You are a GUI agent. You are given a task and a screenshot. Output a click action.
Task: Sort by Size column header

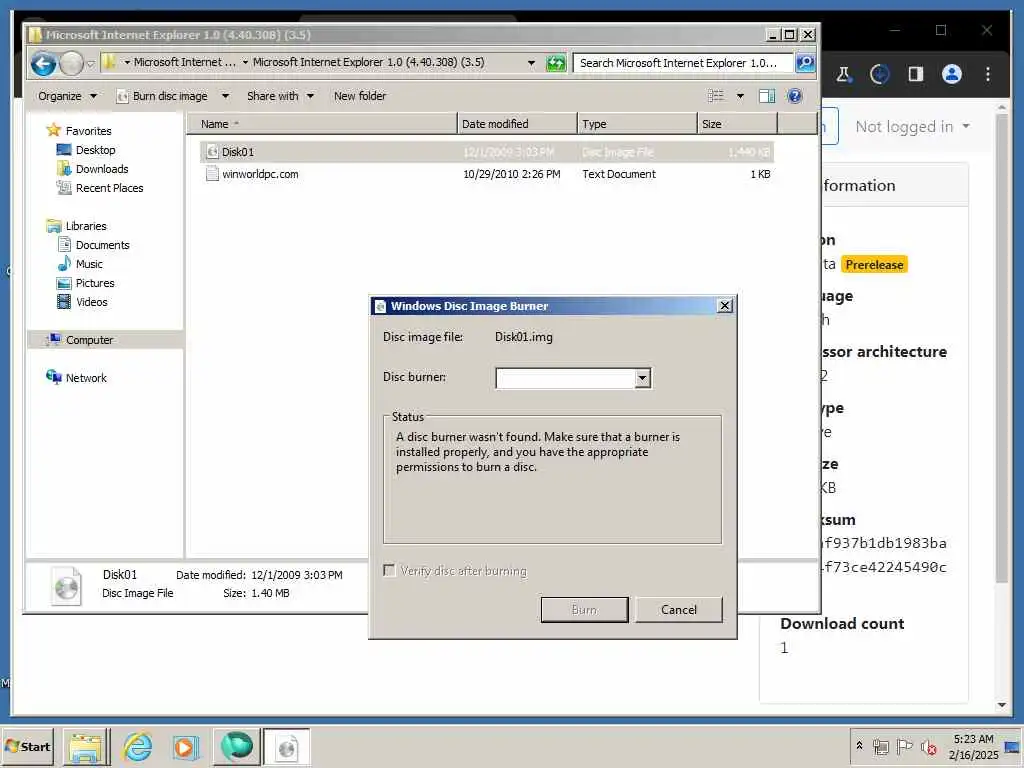click(x=737, y=124)
